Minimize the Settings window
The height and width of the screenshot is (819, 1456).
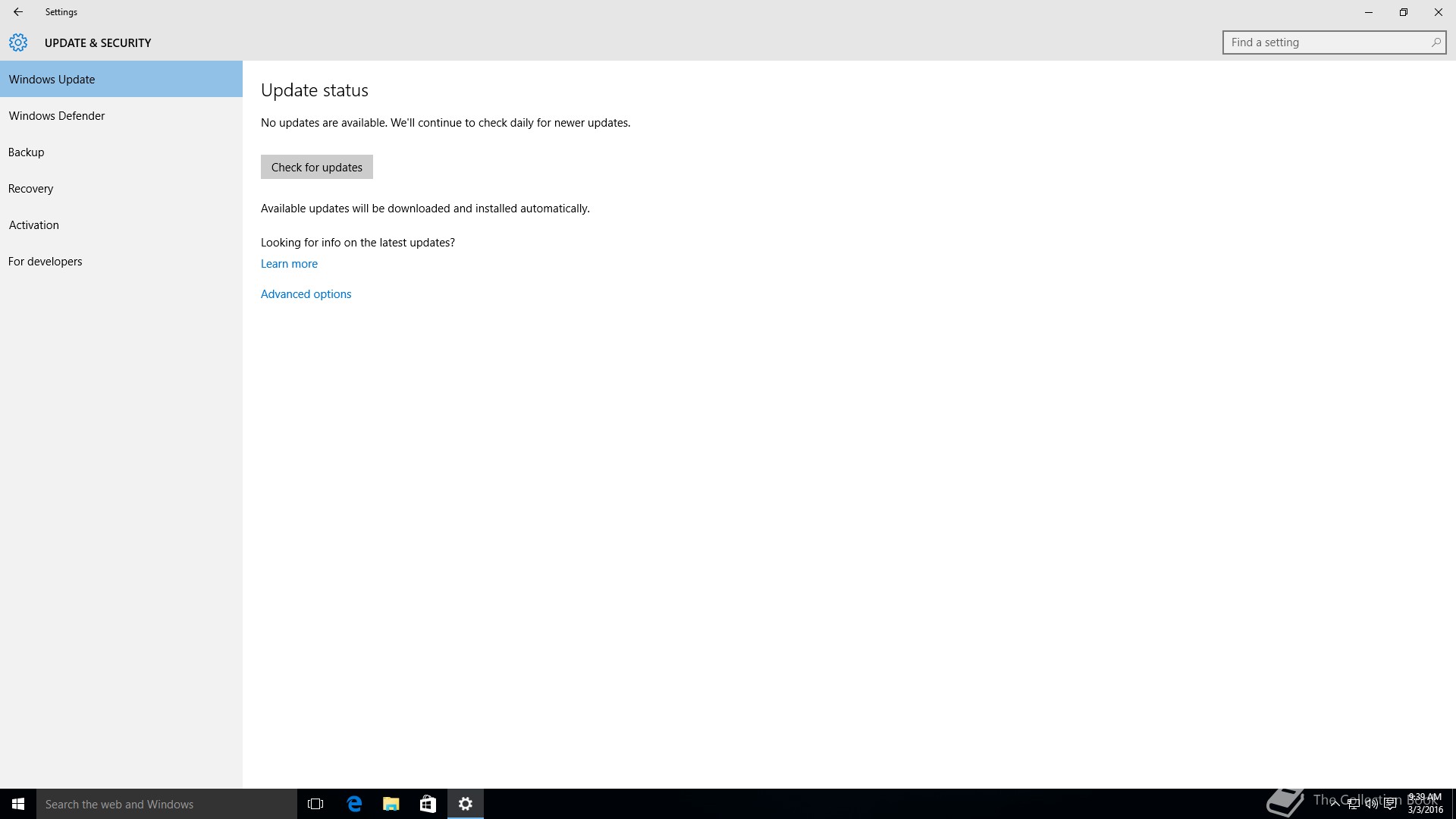[1369, 12]
